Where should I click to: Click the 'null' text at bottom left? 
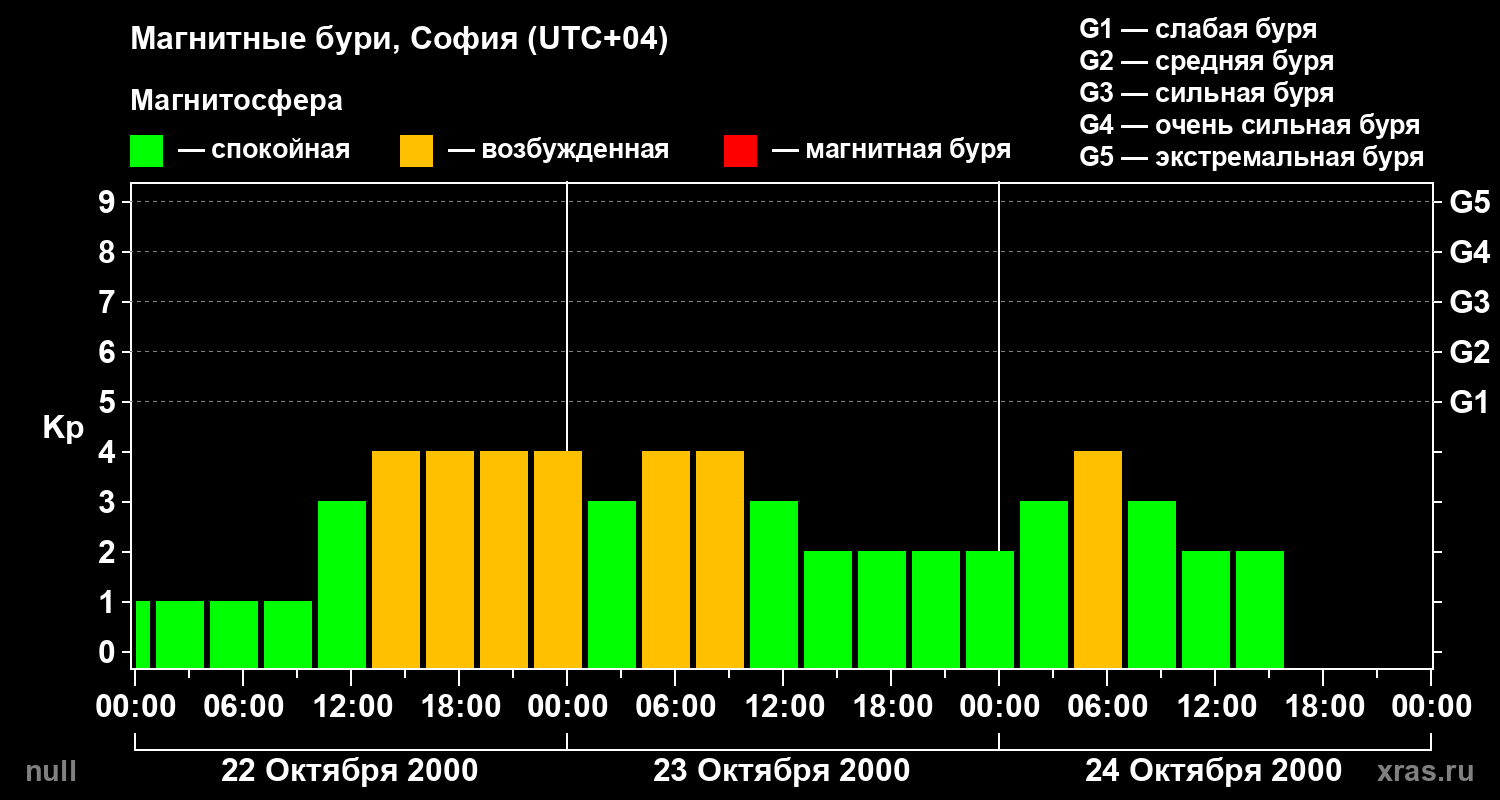pos(50,771)
